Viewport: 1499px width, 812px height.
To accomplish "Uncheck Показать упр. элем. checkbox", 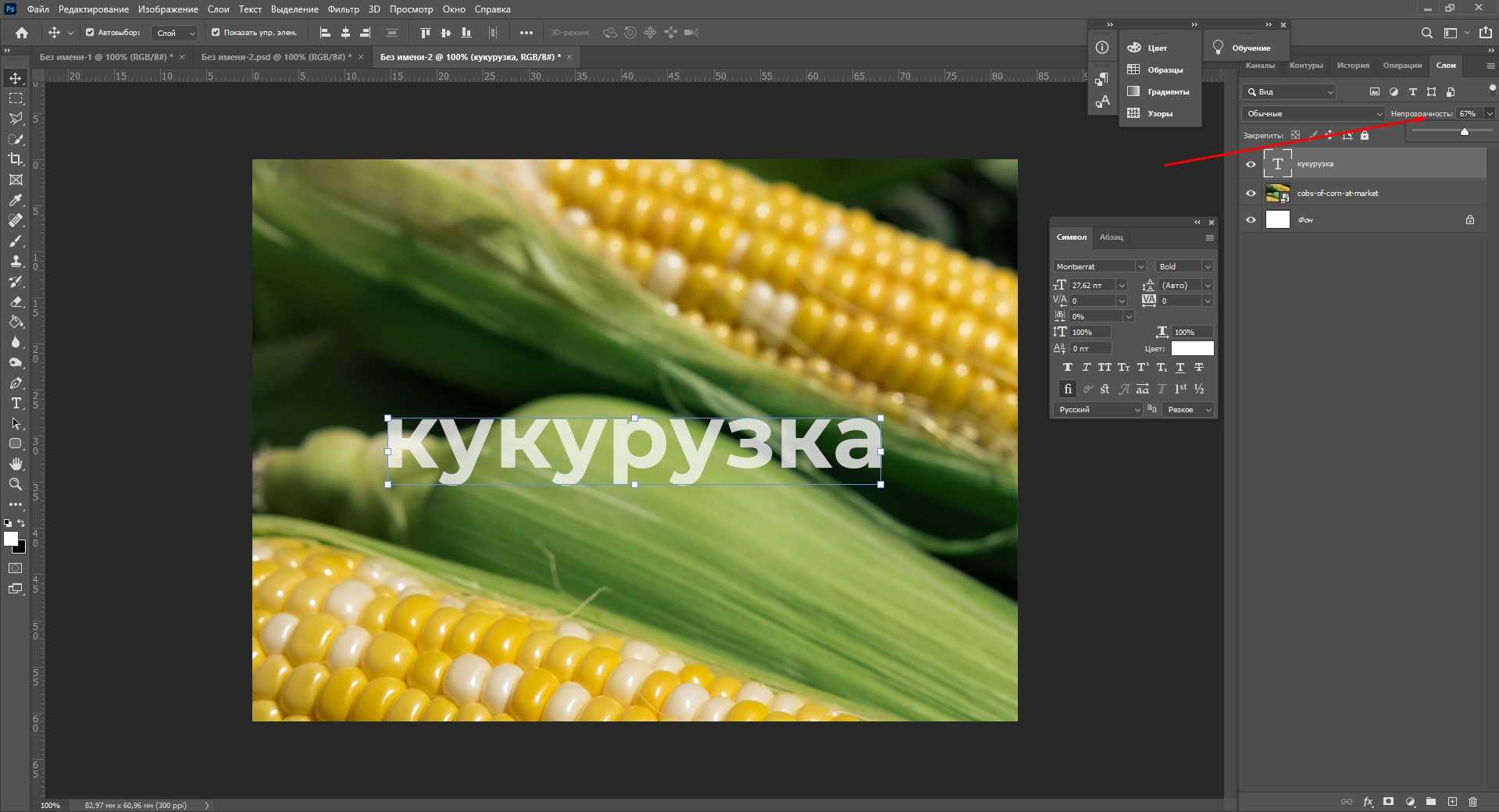I will pos(216,33).
